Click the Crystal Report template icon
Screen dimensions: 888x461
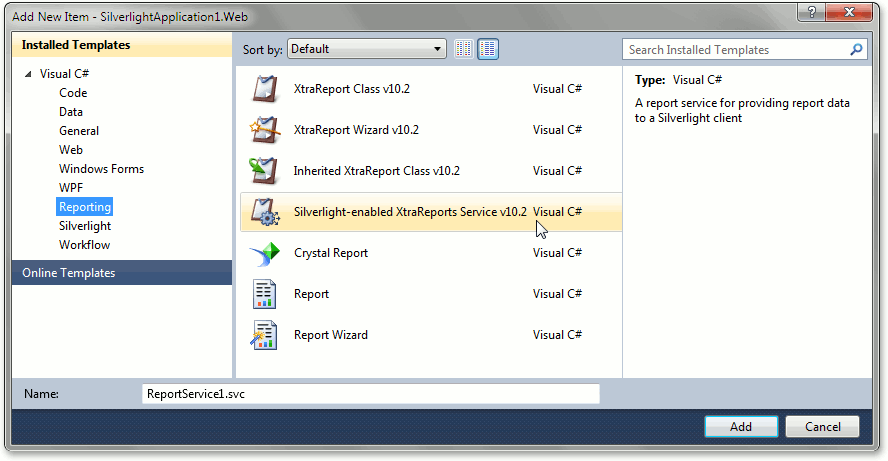click(x=264, y=253)
